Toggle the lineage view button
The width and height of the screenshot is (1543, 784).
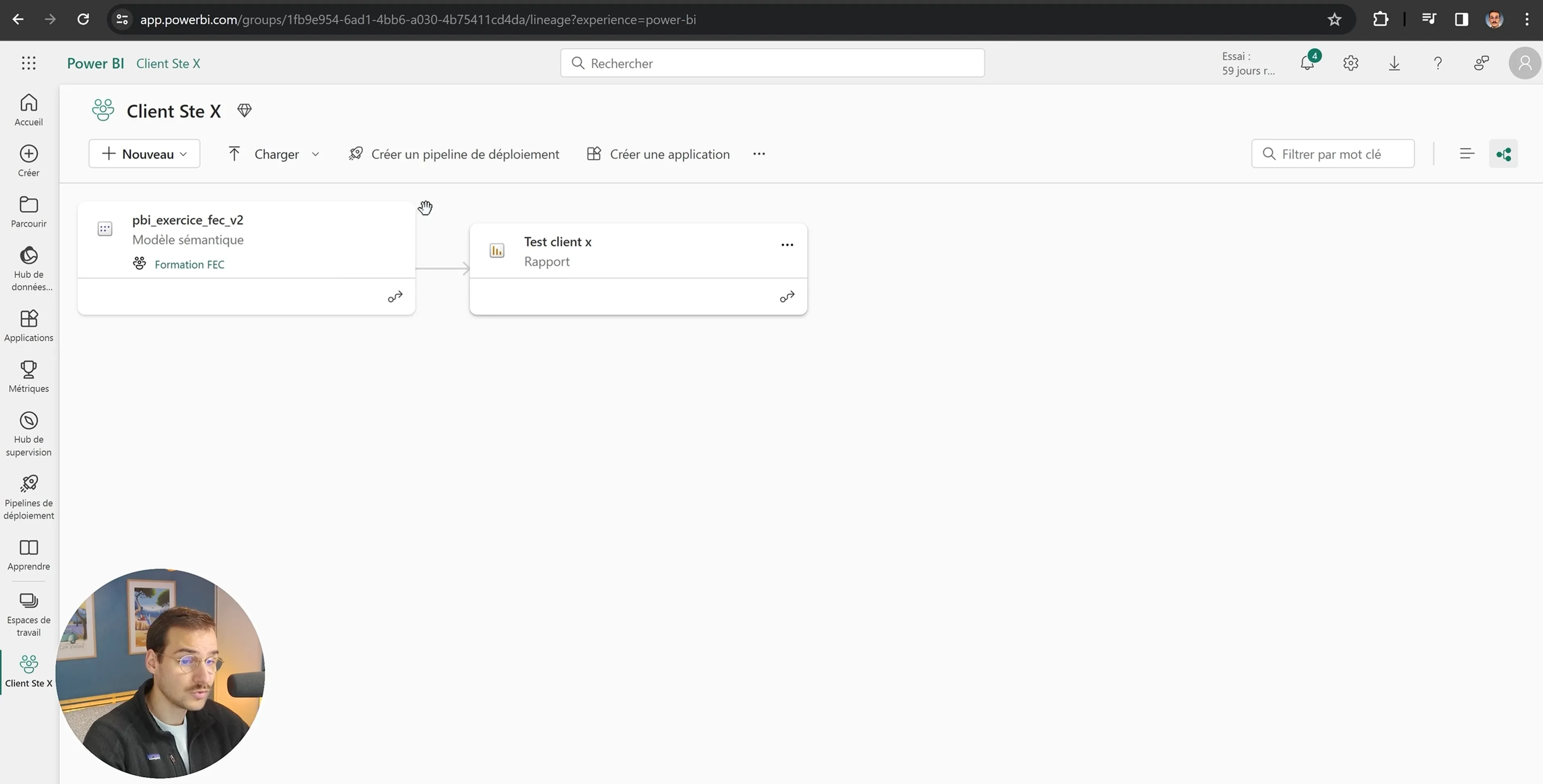pyautogui.click(x=1503, y=154)
